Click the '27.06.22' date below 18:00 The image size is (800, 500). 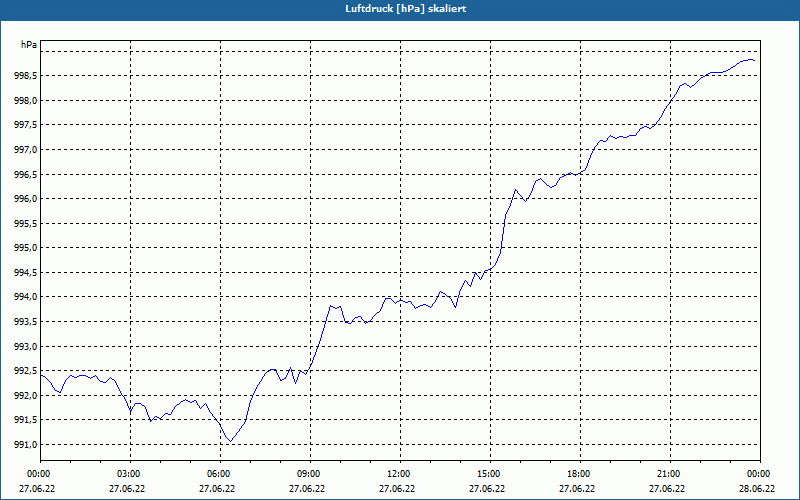(x=577, y=488)
